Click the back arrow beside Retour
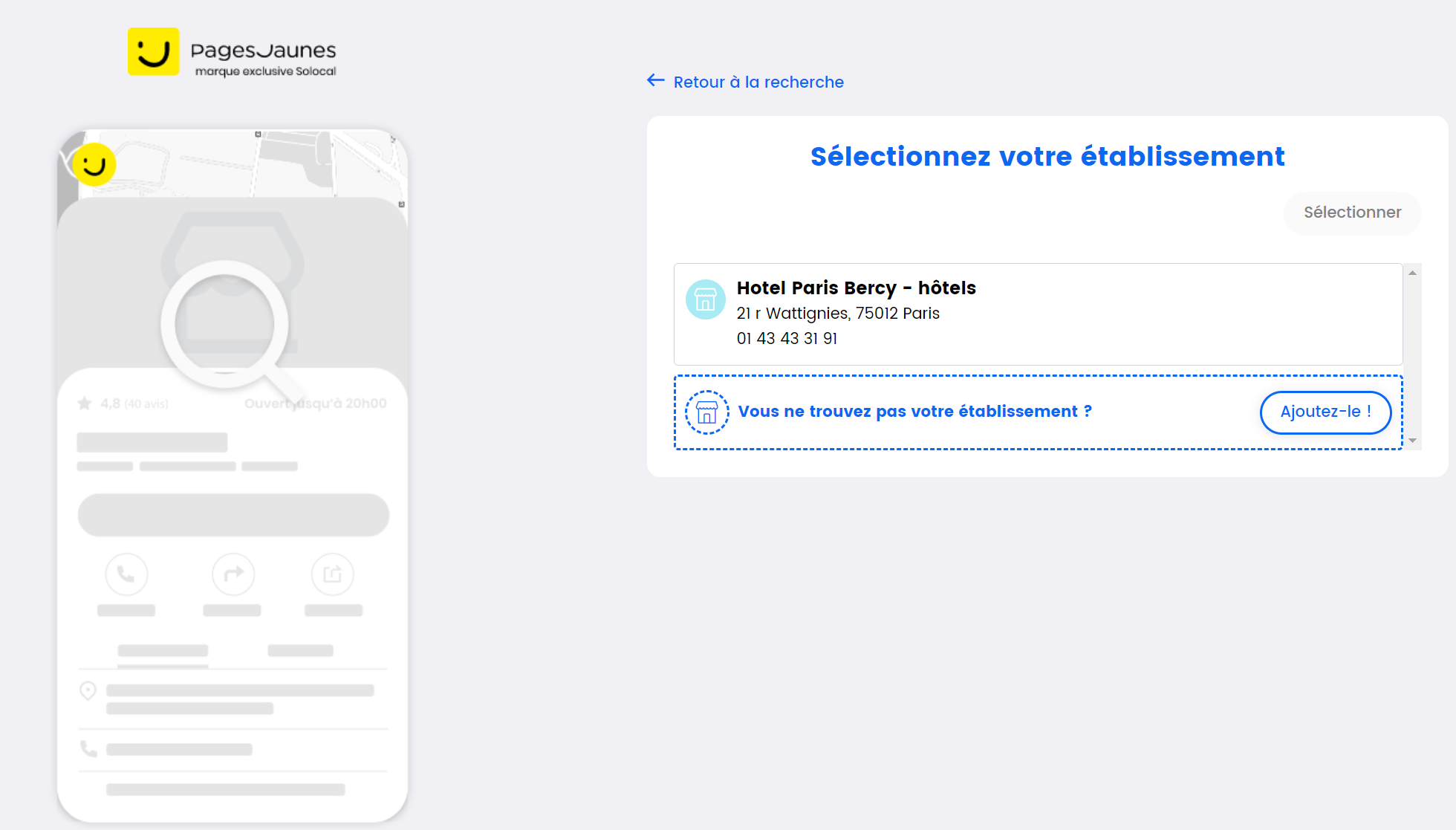 click(655, 80)
